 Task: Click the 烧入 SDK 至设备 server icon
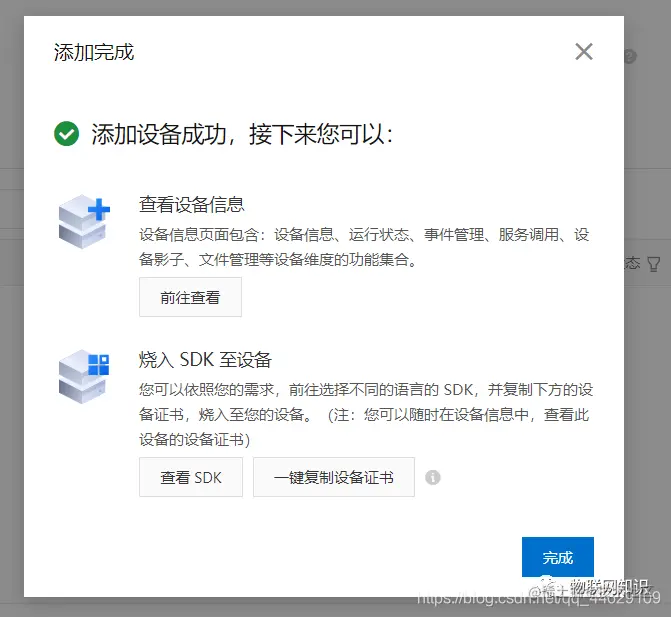click(x=84, y=377)
